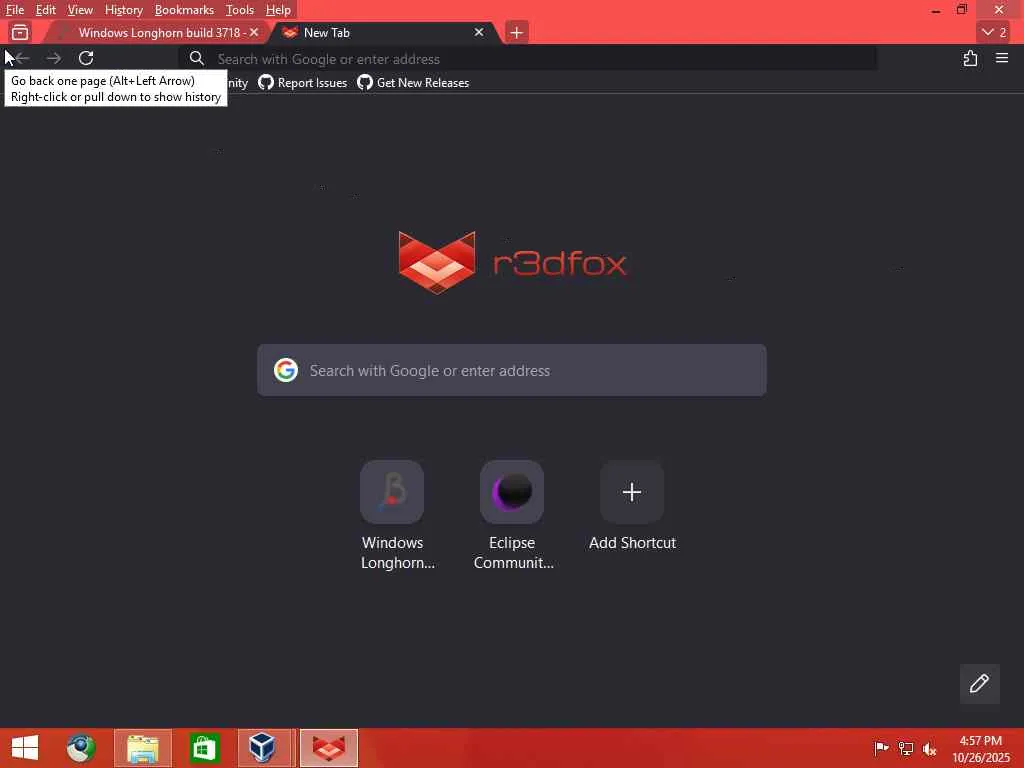1024x768 pixels.
Task: Go forward one page arrow
Action: (x=54, y=58)
